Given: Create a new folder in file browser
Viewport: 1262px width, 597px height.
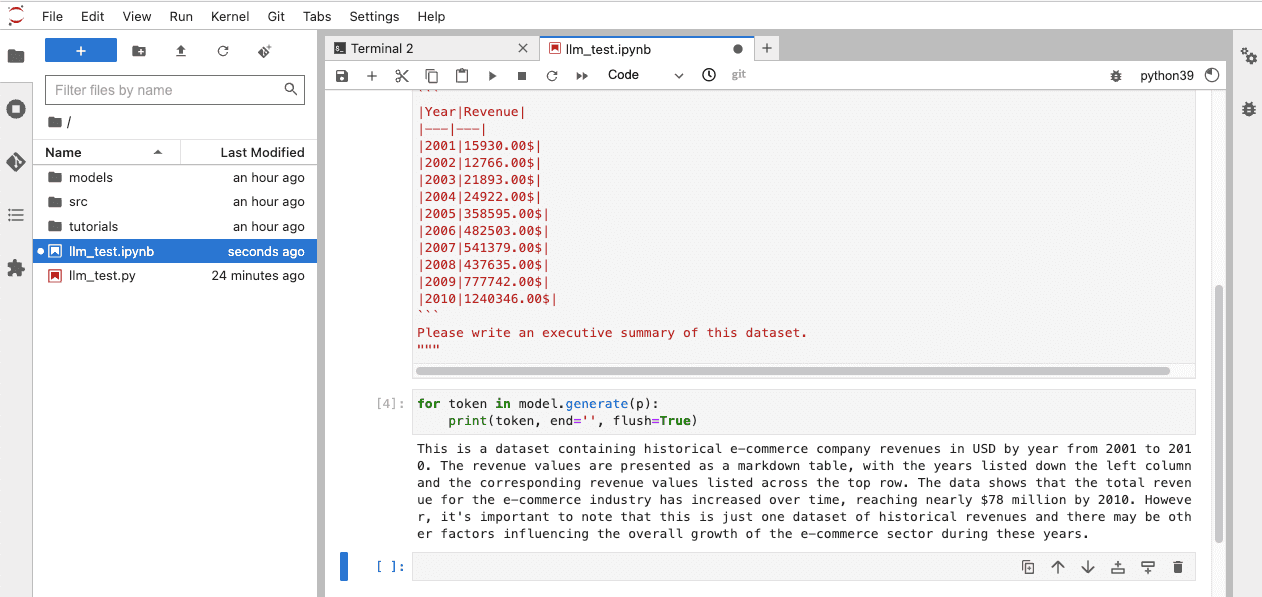Looking at the screenshot, I should coord(139,51).
